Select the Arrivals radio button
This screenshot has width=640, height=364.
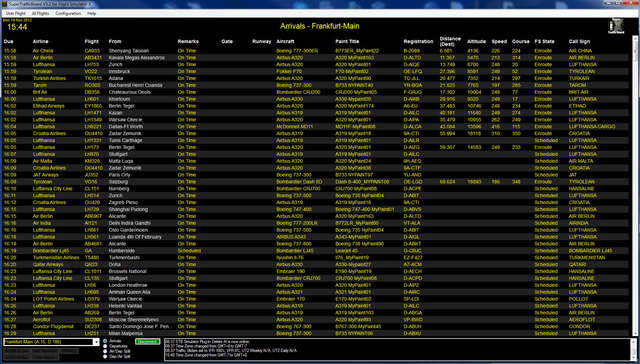coord(105,341)
